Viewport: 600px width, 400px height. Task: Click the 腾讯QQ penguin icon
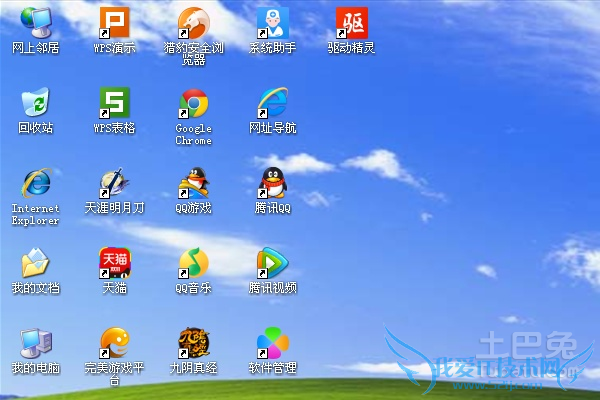tap(273, 183)
